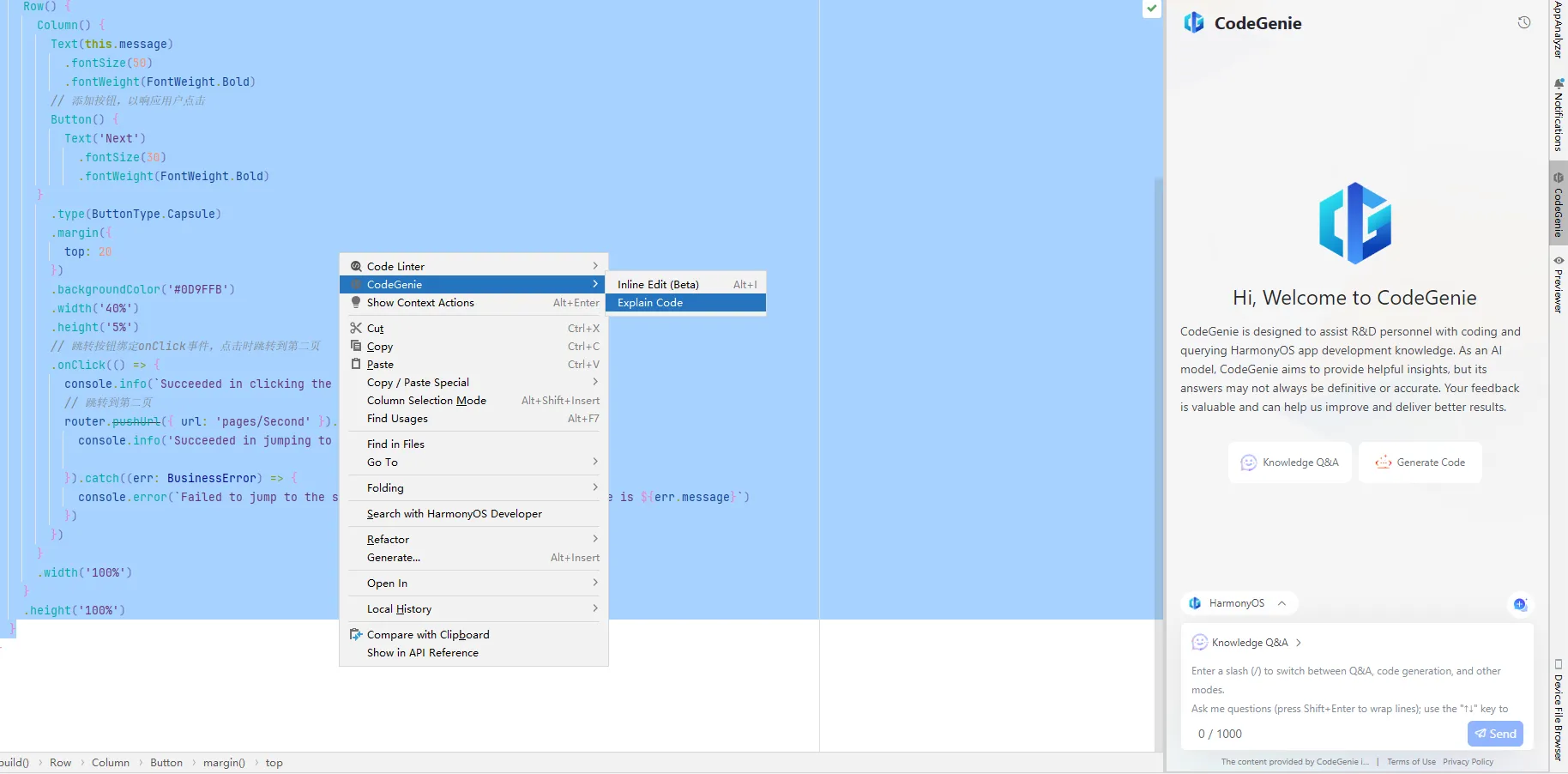
Task: Open the Knowledge Q&A mode selector in the input box
Action: 1247,643
